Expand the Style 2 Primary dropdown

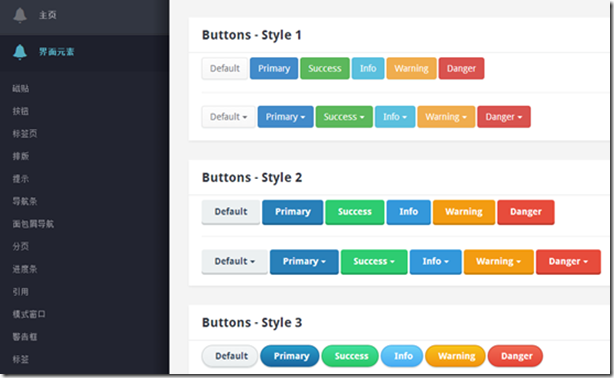pyautogui.click(x=304, y=262)
